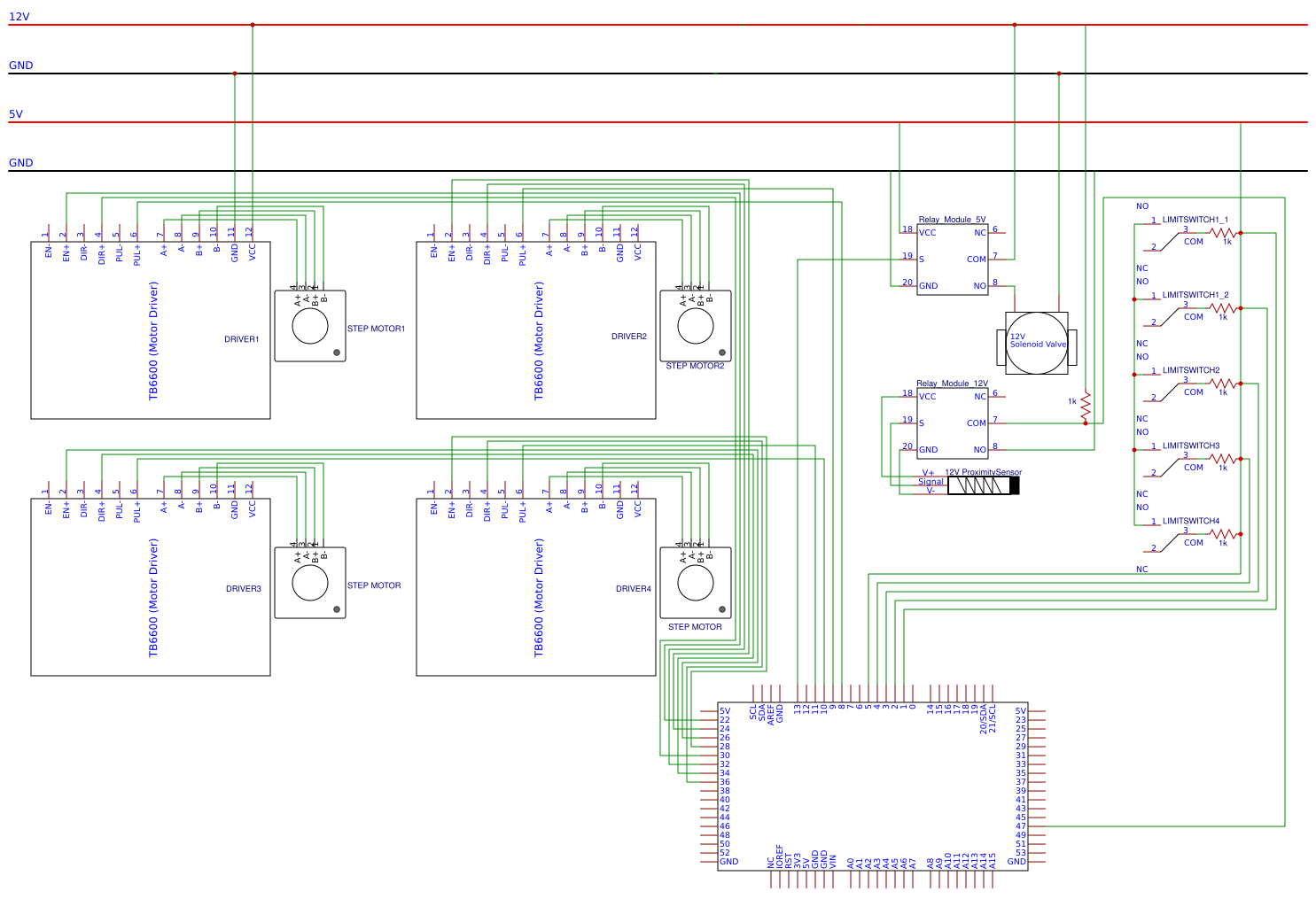
Task: Click the 12V Solenoid Valve text
Action: tap(1038, 340)
